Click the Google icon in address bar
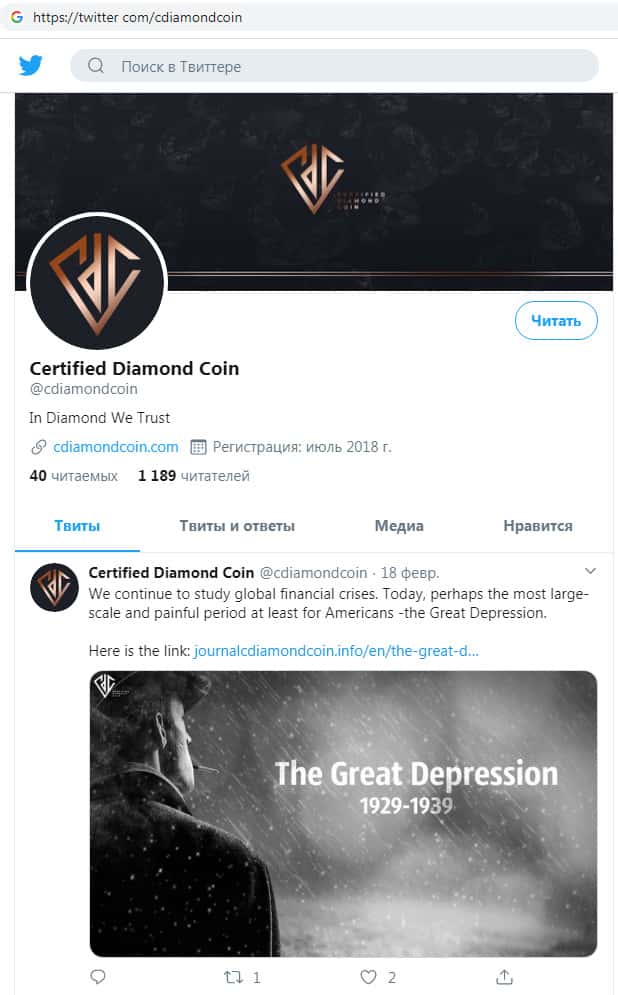The image size is (618, 995). point(17,17)
